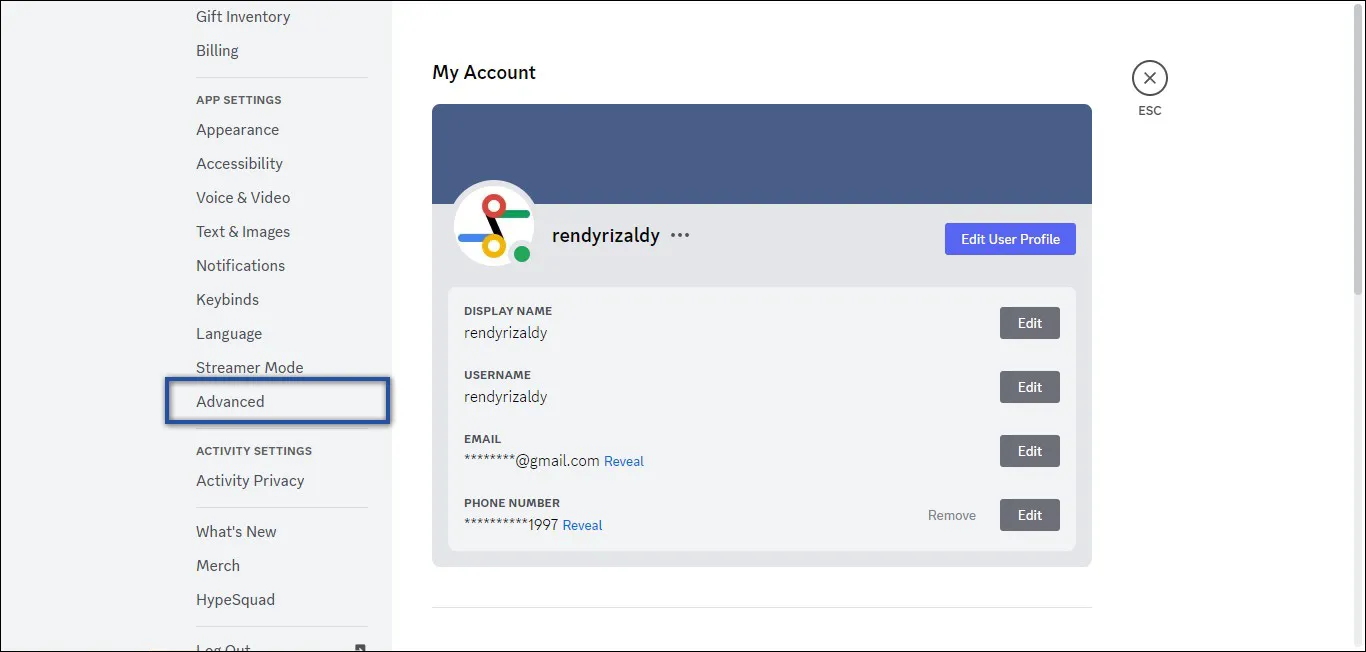Open the HypeSquad page

point(234,599)
